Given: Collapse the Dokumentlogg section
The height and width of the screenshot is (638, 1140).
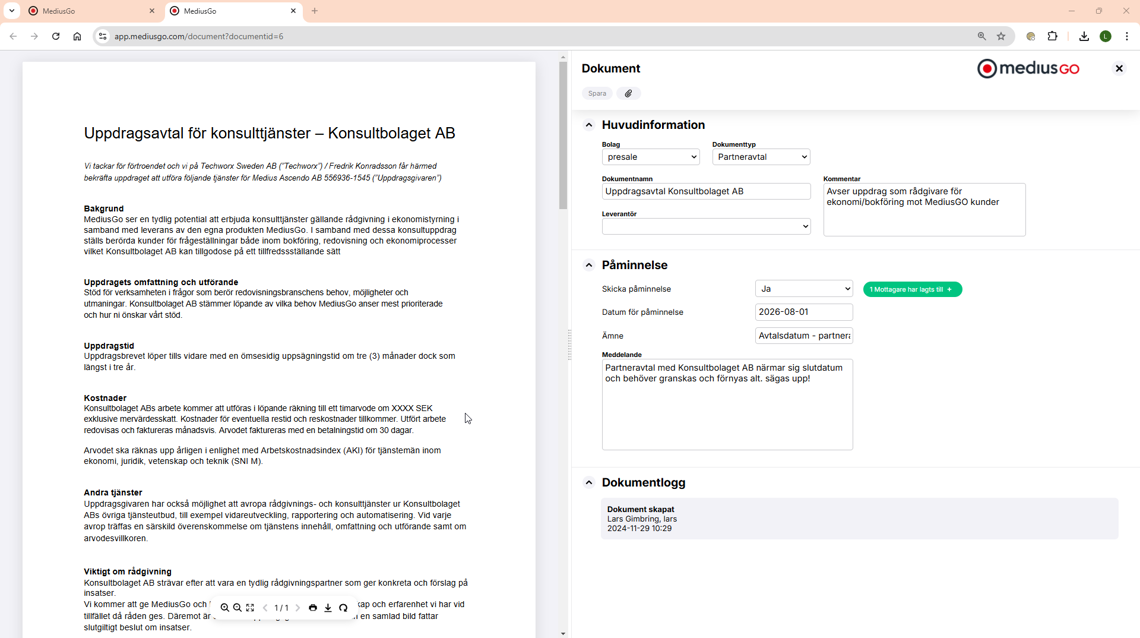Looking at the screenshot, I should [589, 482].
